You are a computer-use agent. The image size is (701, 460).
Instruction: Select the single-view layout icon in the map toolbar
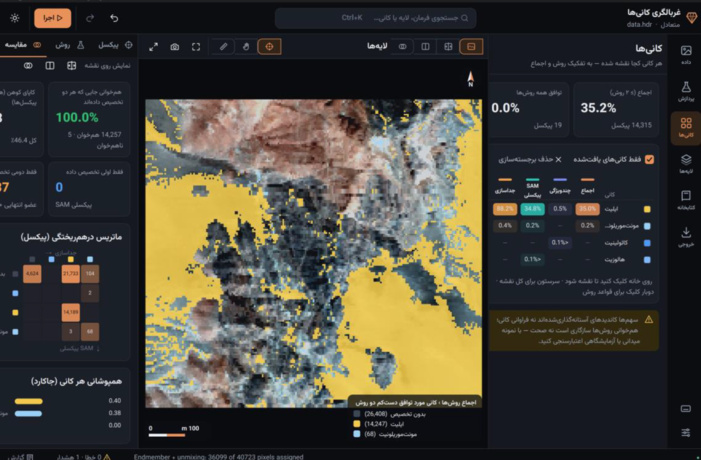point(471,46)
